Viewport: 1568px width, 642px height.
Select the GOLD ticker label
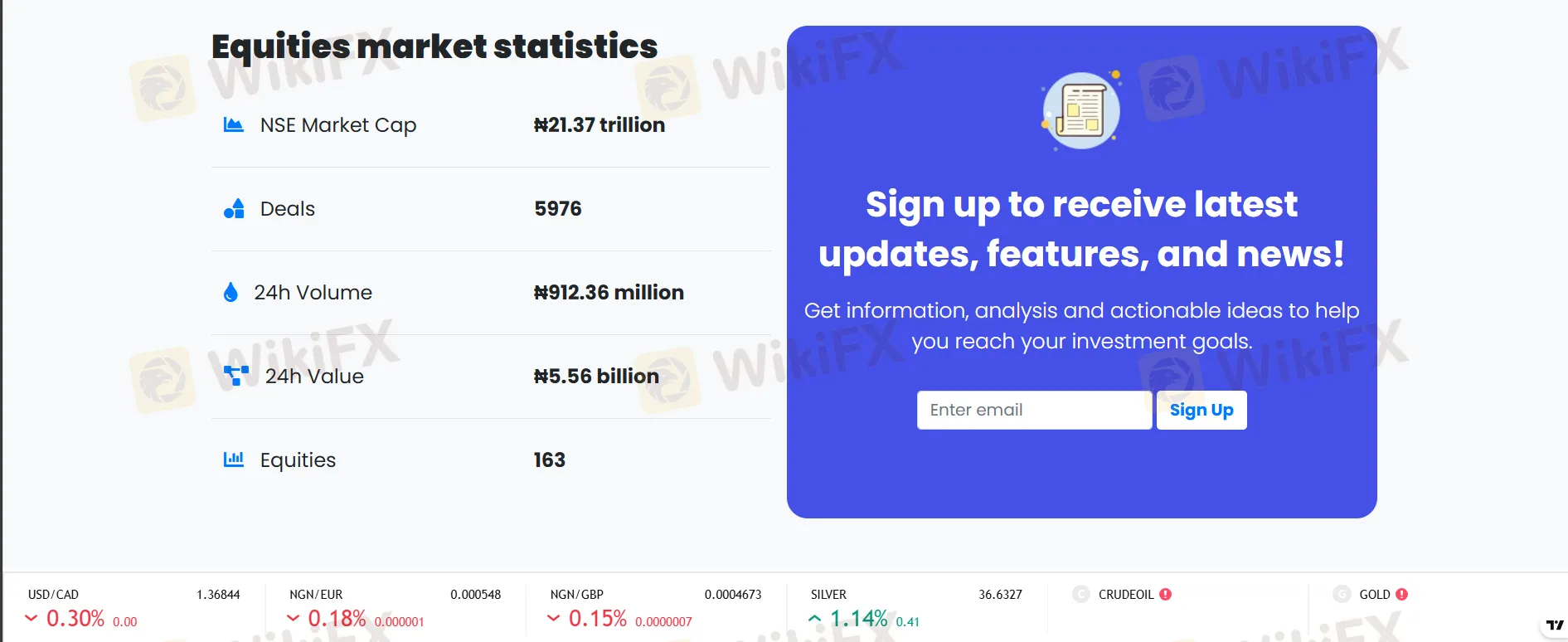click(x=1375, y=595)
